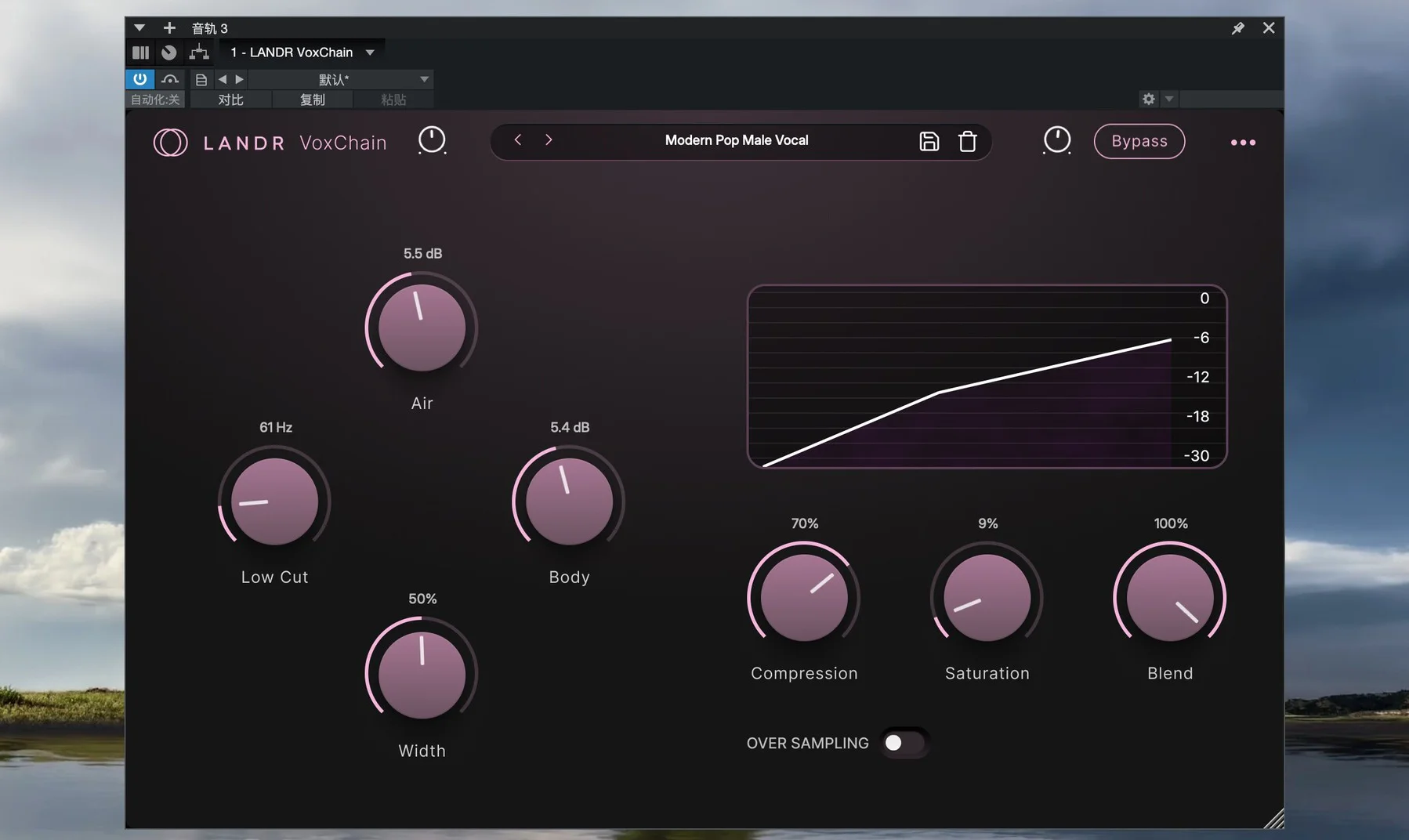
Task: Click the input gain knob icon beside VoxChain
Action: tap(432, 140)
